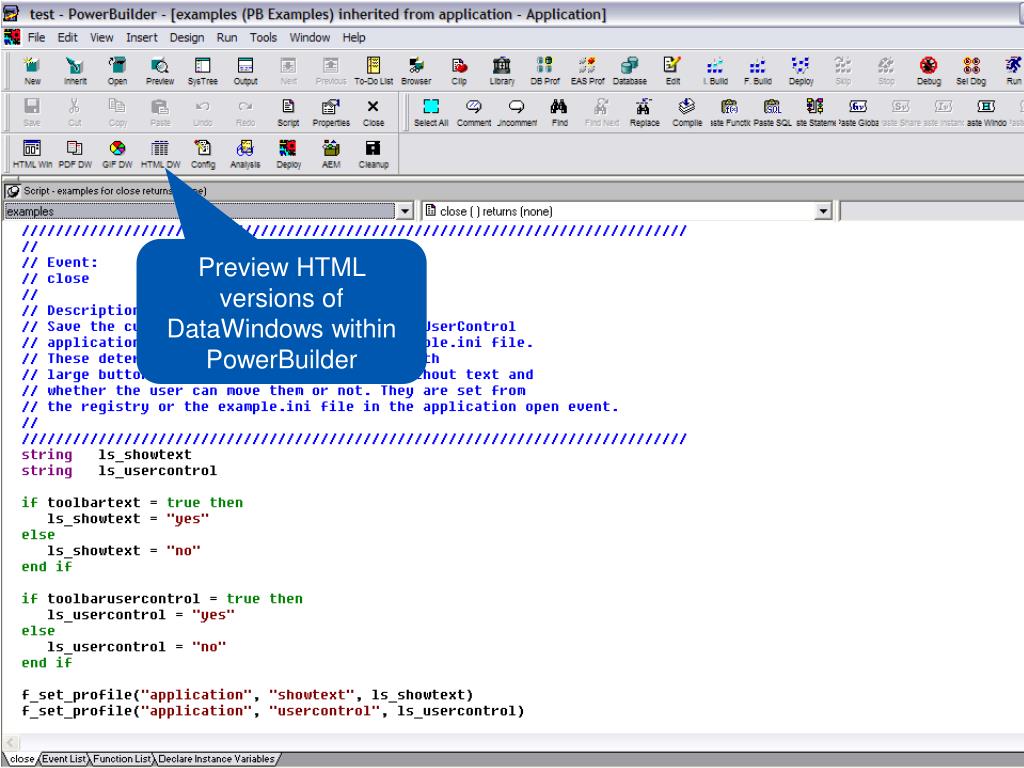Start an incremental build with I. Build
Image resolution: width=1024 pixels, height=768 pixels.
pos(715,71)
